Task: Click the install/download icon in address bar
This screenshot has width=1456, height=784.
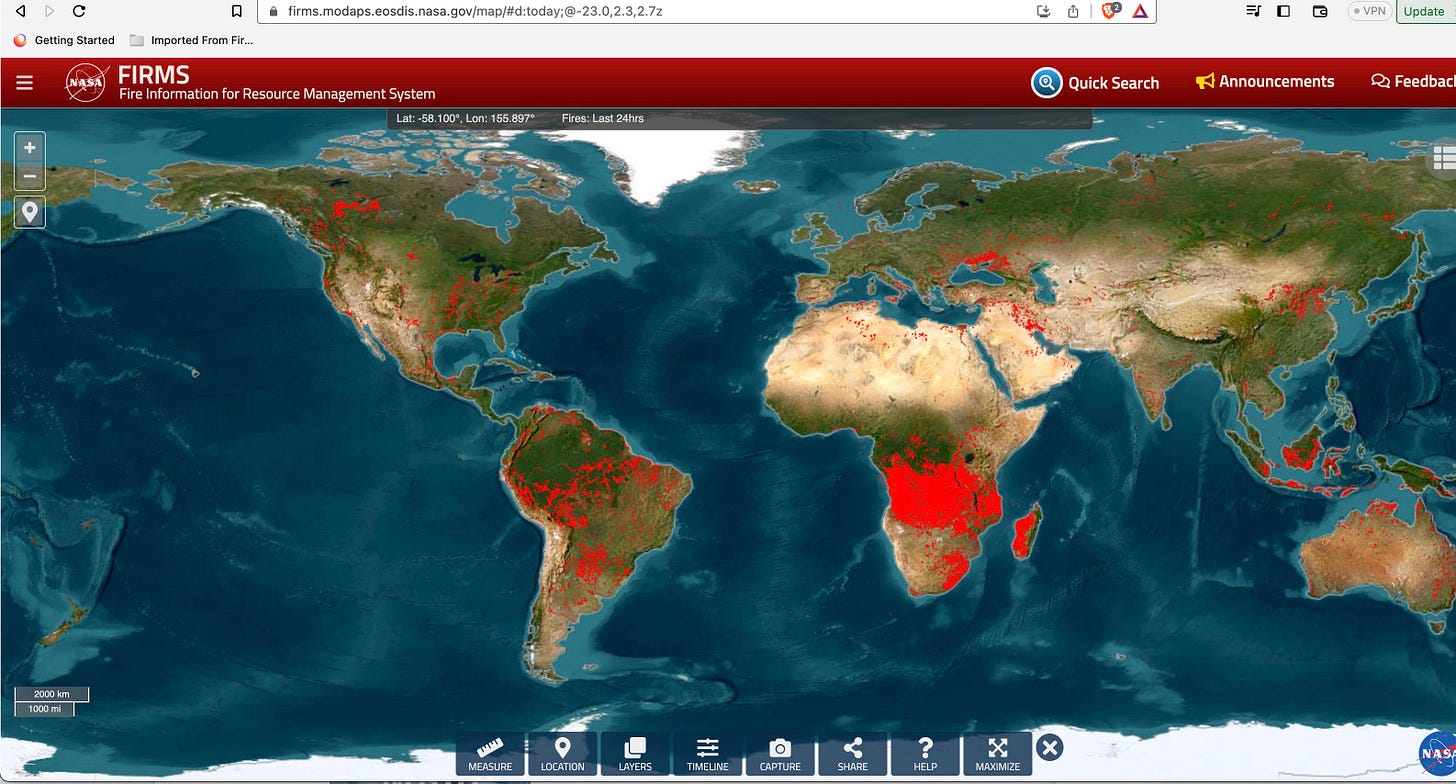Action: point(1044,11)
